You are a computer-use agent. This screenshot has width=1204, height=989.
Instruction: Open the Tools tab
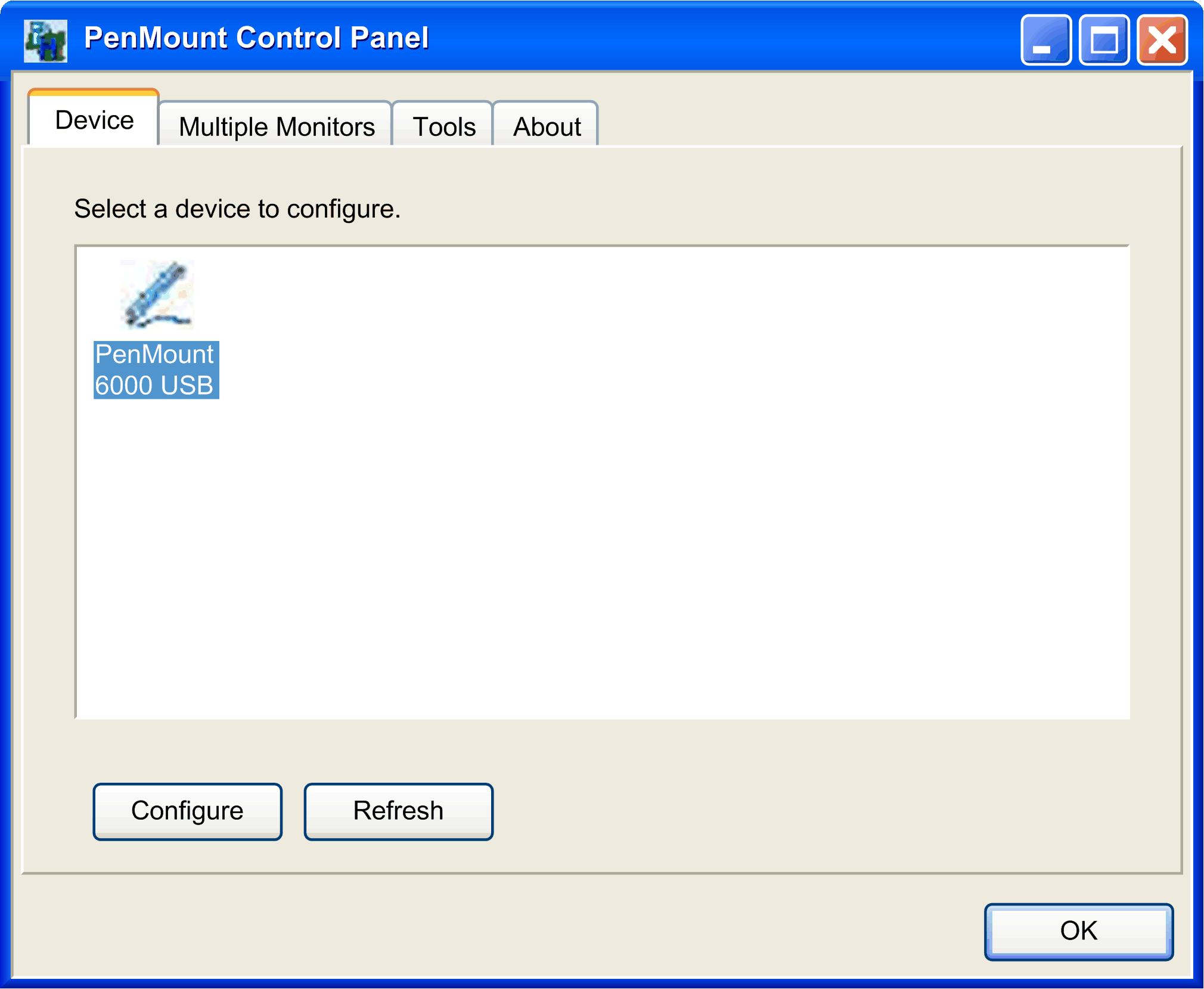[442, 126]
